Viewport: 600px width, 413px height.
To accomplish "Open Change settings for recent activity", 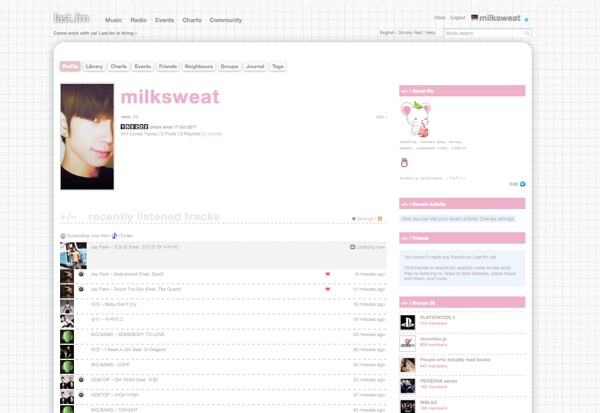I will 497,219.
